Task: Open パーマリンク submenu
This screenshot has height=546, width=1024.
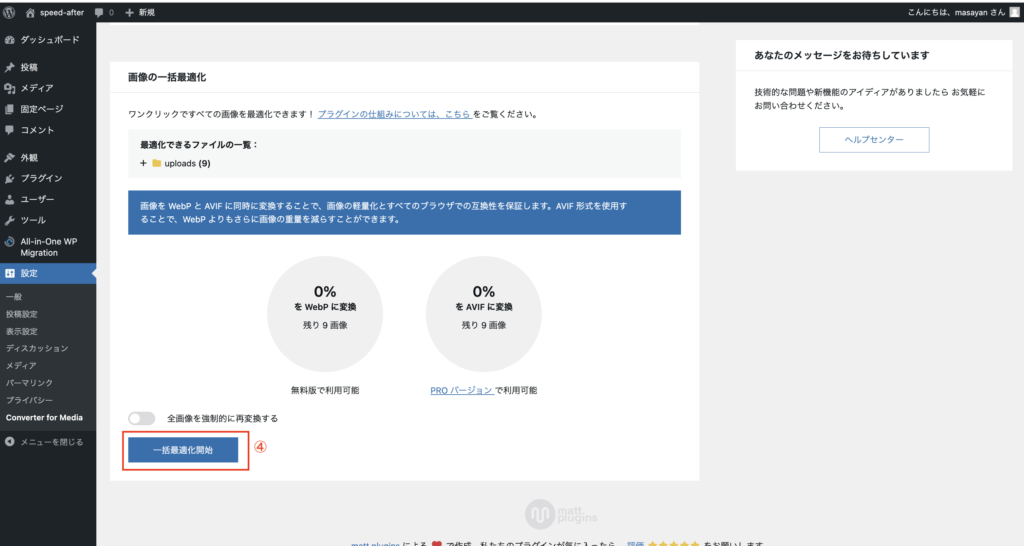Action: click(x=29, y=383)
